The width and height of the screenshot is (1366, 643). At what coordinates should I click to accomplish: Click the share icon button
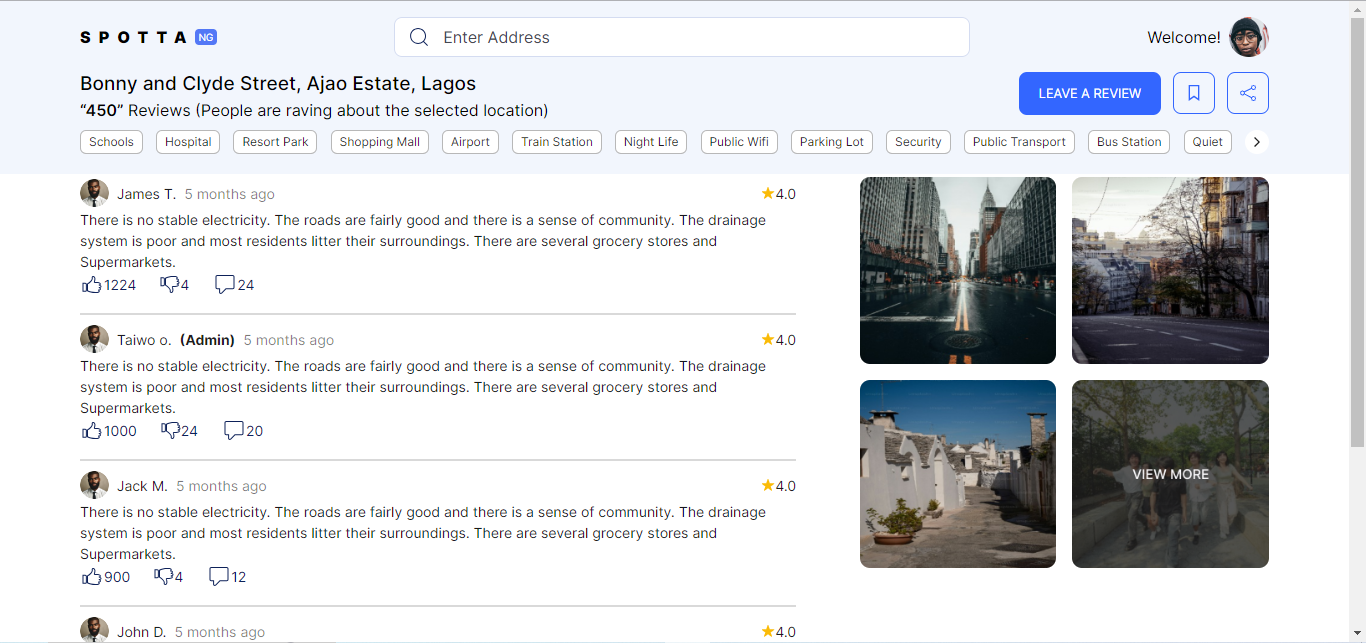coord(1248,93)
